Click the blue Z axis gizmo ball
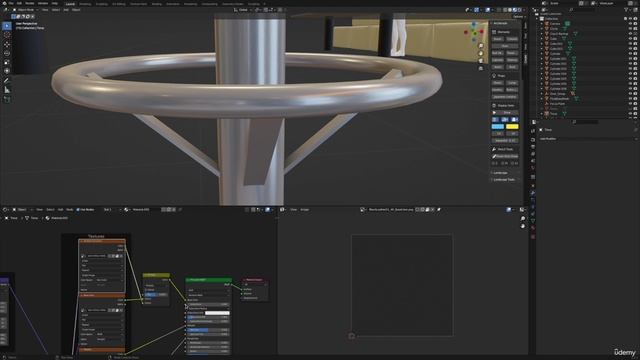The image size is (640, 360). pyautogui.click(x=474, y=25)
